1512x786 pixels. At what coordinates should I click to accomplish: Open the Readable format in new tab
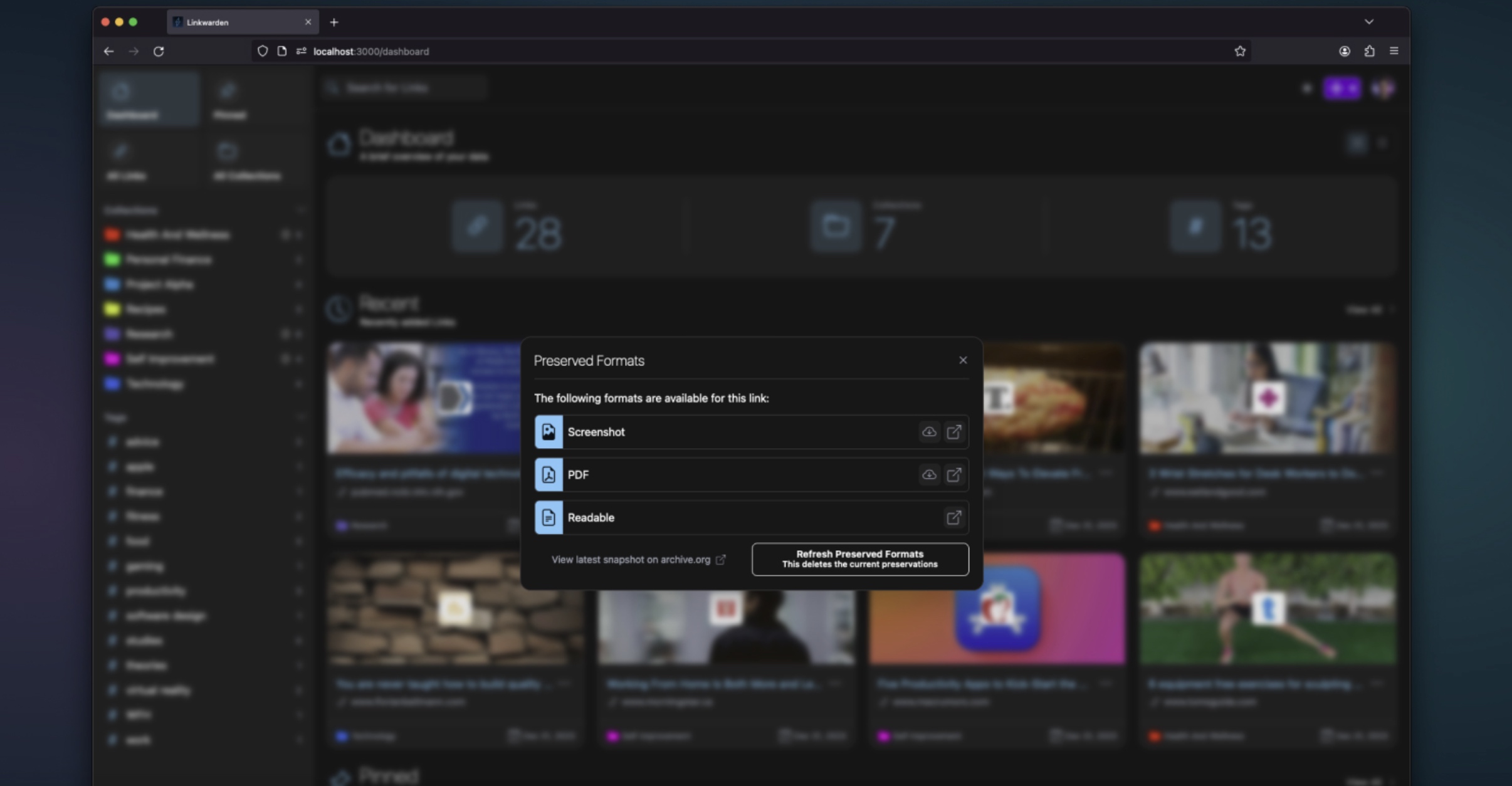pos(953,517)
